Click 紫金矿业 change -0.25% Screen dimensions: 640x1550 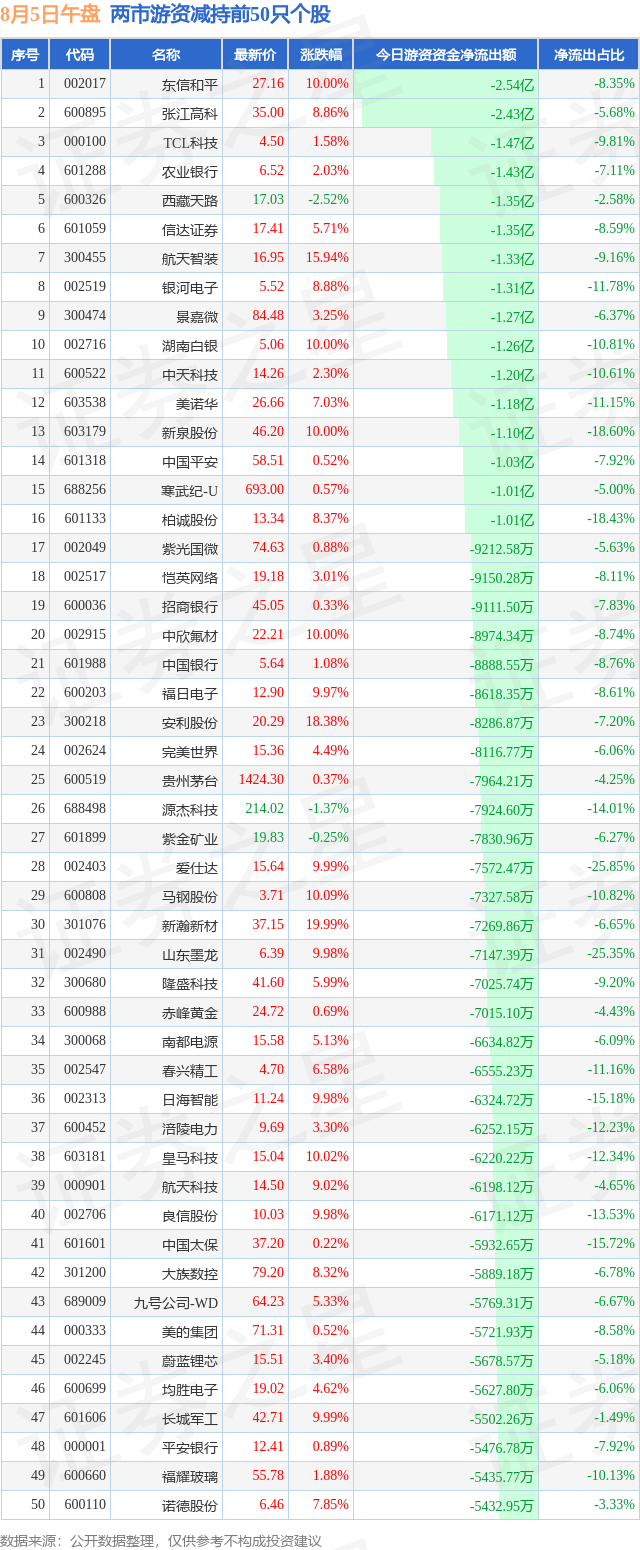point(329,838)
